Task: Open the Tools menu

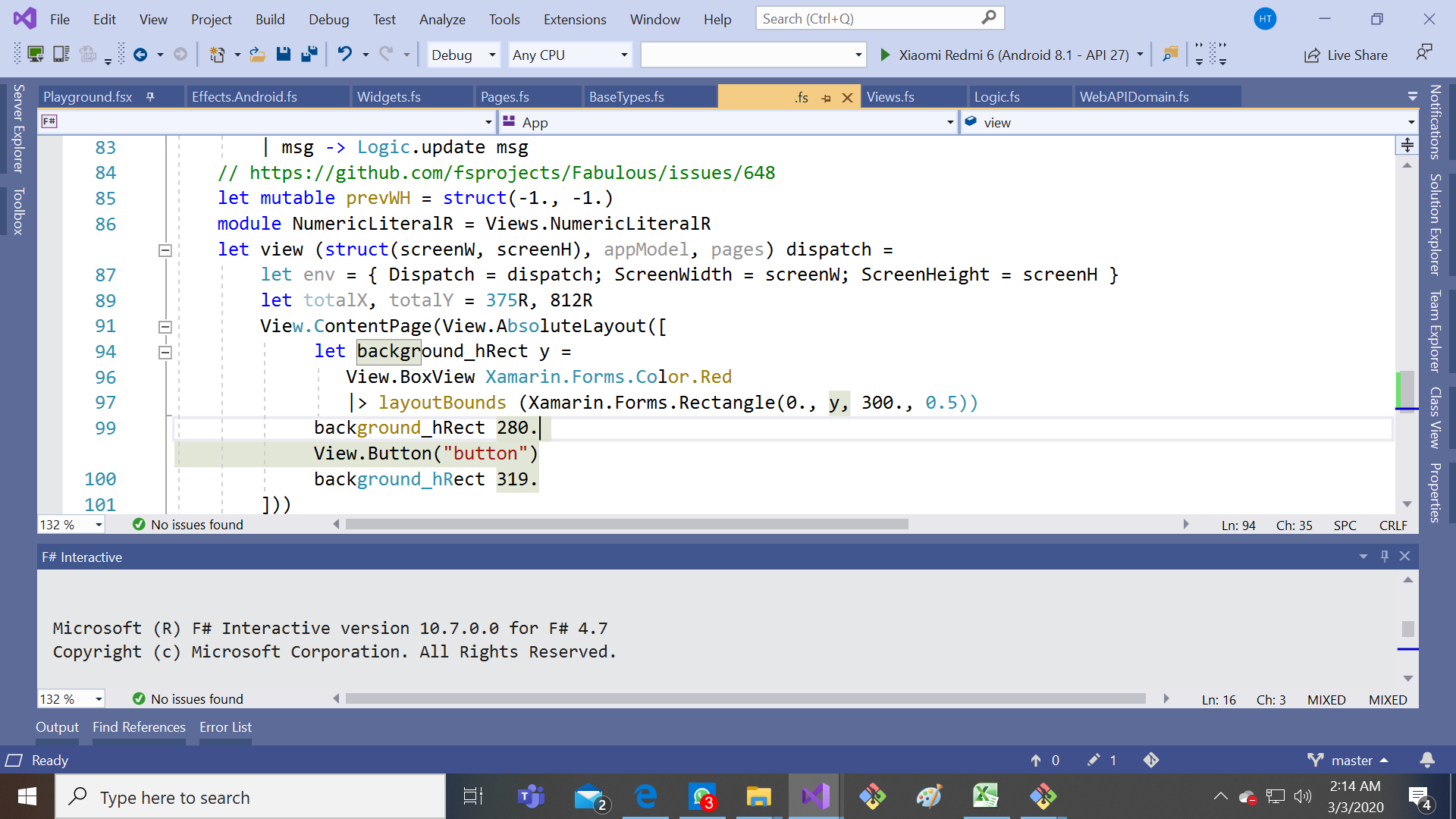Action: pyautogui.click(x=504, y=19)
